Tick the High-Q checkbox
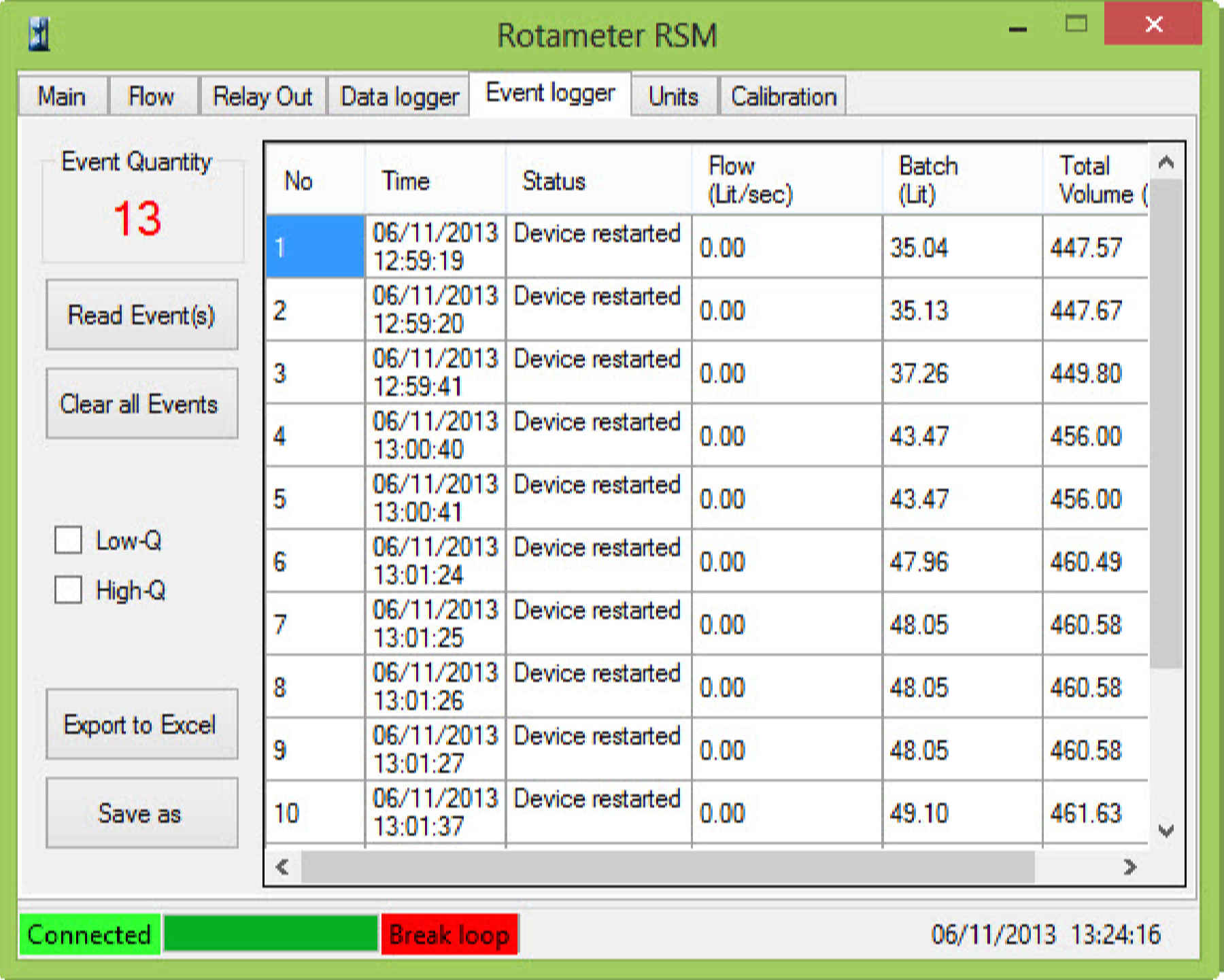 [69, 590]
